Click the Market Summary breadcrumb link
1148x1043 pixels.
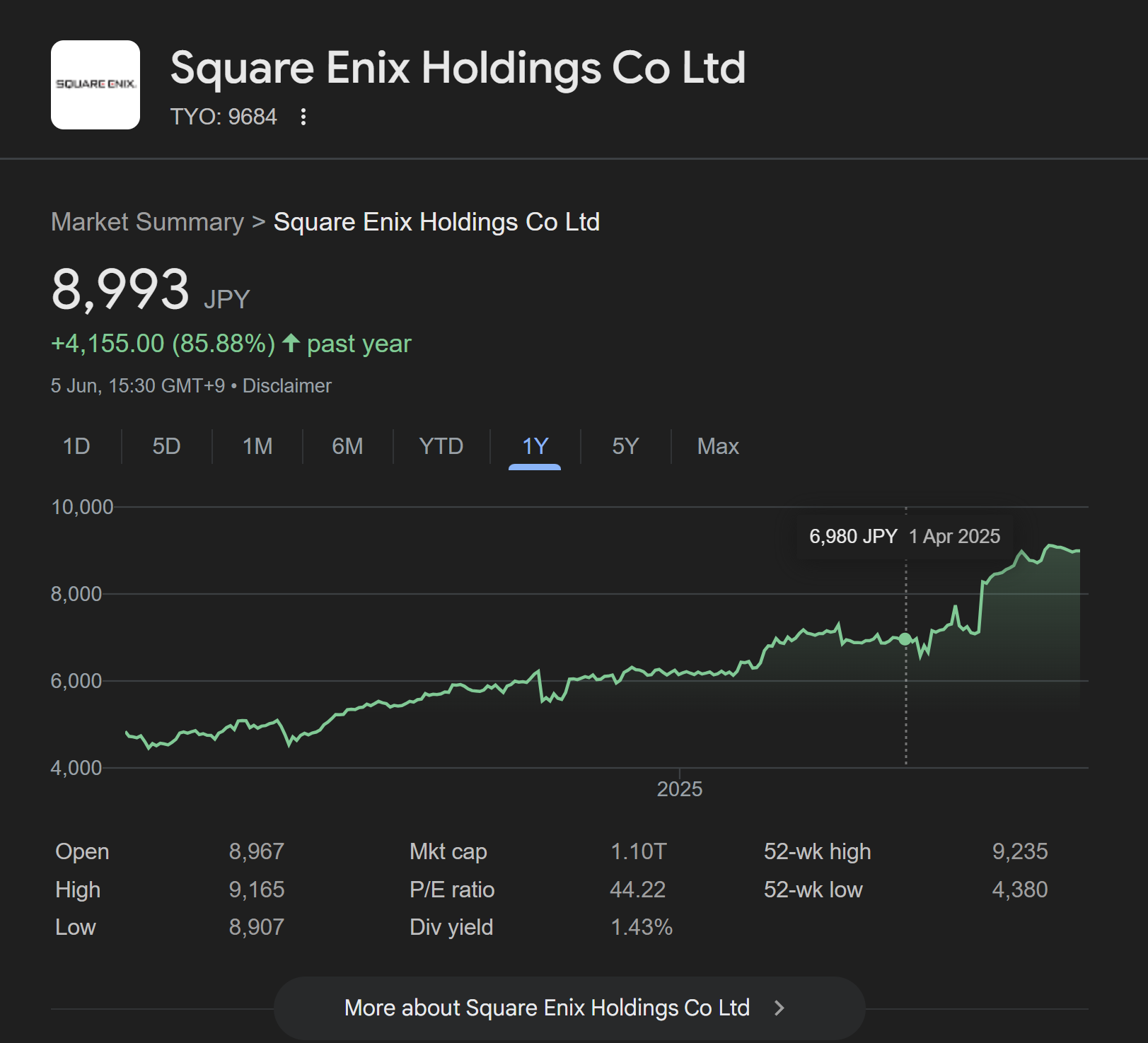[x=147, y=222]
